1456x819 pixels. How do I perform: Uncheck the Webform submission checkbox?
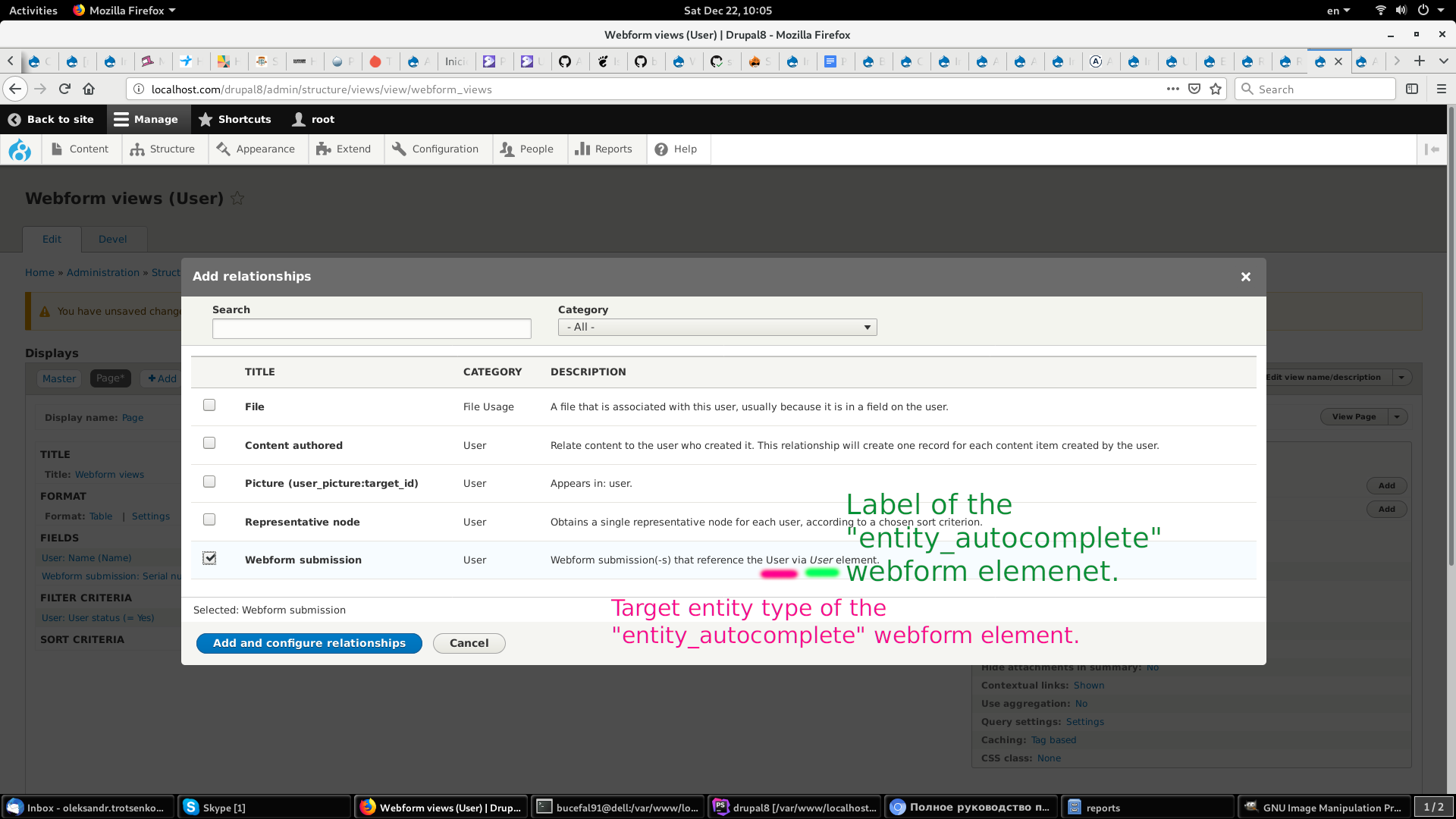pos(209,558)
